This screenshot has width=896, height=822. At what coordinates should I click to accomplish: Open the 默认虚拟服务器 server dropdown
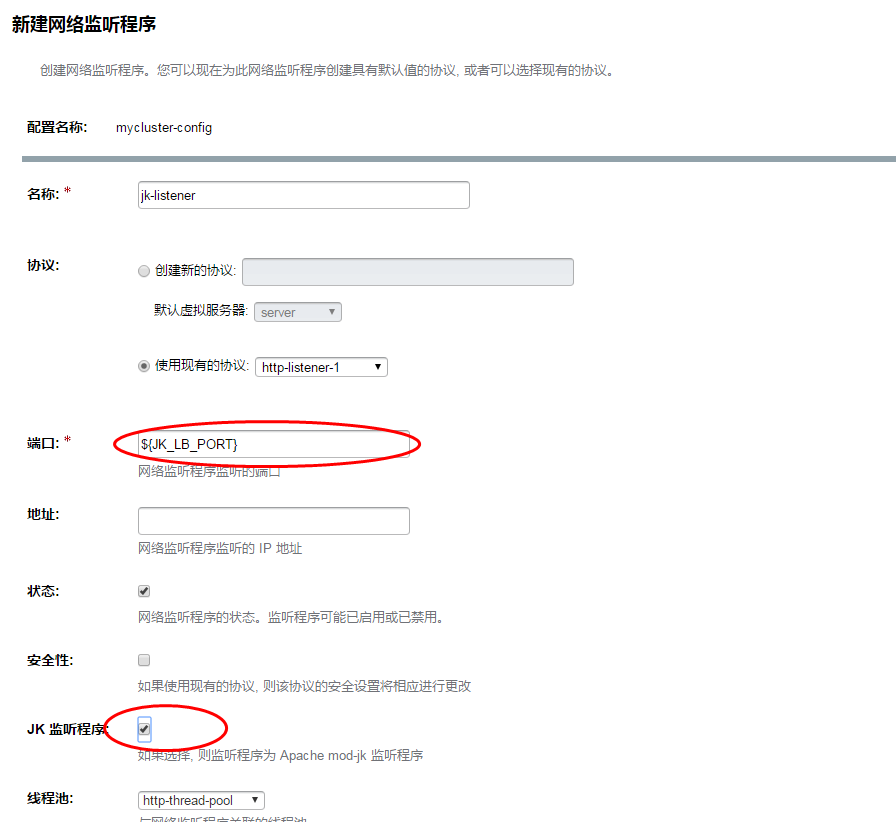[x=298, y=312]
